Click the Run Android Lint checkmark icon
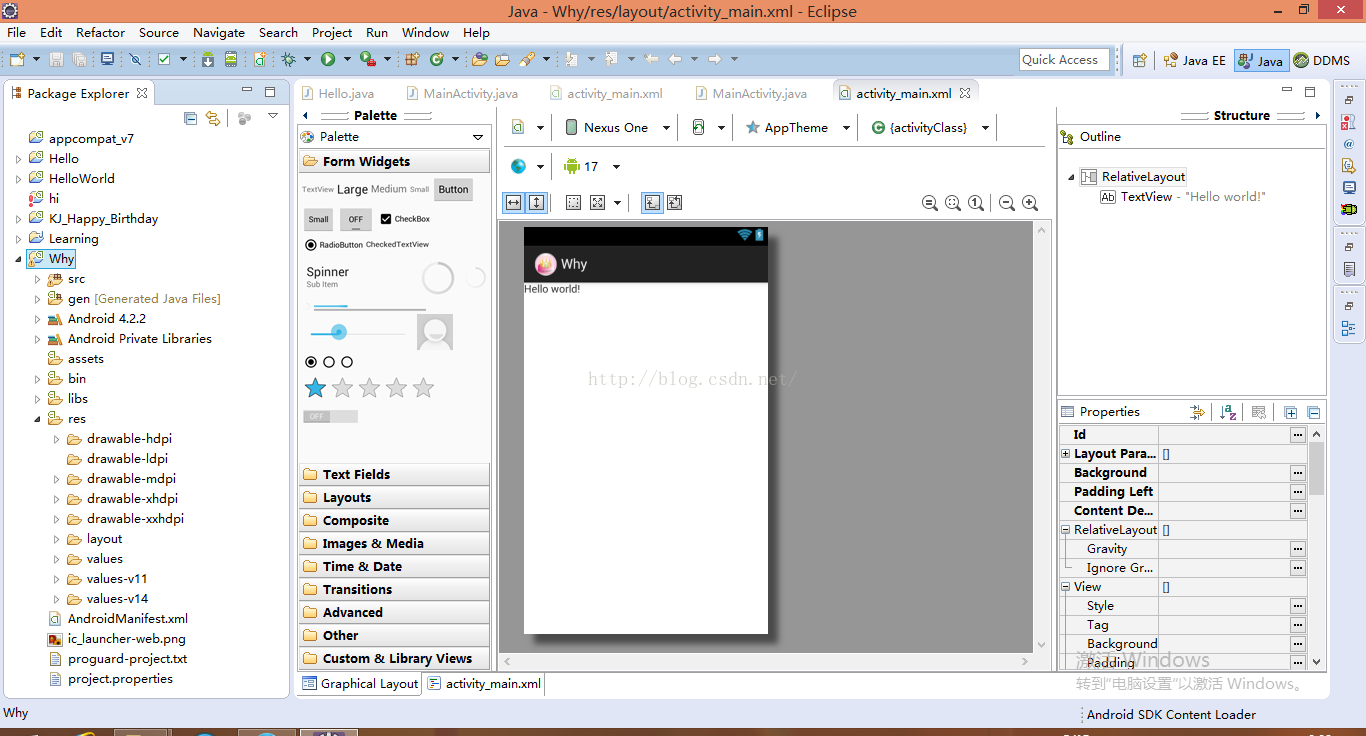This screenshot has width=1366, height=736. point(164,60)
